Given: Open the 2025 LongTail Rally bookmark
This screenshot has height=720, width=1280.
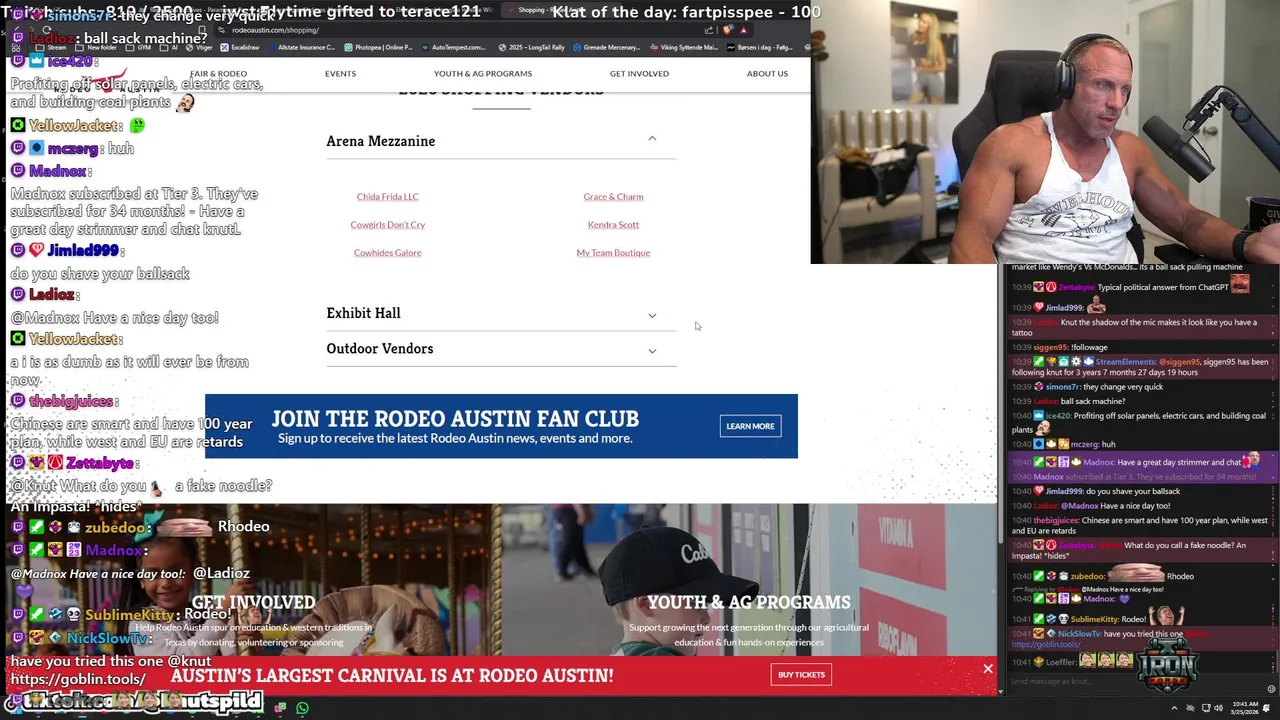Looking at the screenshot, I should click(532, 47).
